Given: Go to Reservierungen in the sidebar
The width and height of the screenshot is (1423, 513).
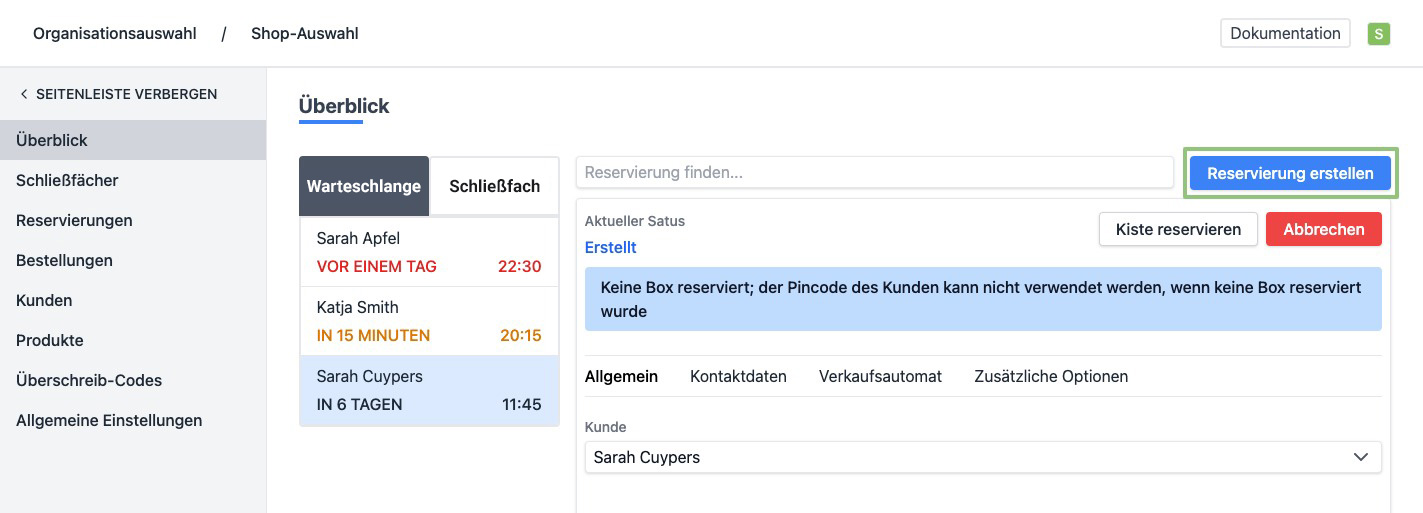Looking at the screenshot, I should [x=74, y=220].
